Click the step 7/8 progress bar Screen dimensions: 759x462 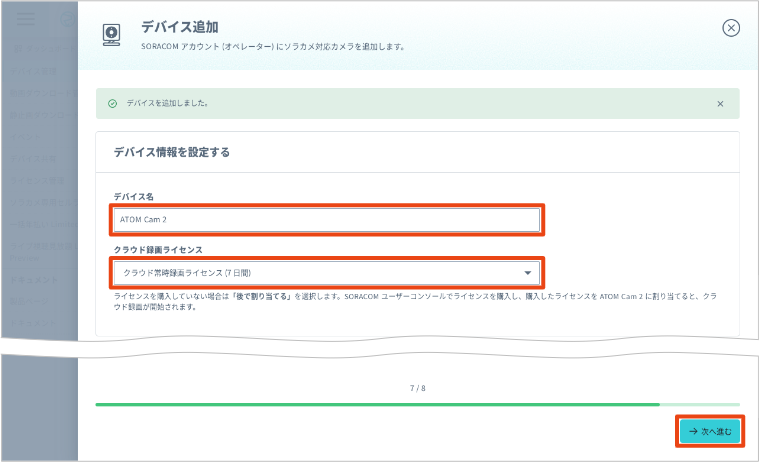417,405
